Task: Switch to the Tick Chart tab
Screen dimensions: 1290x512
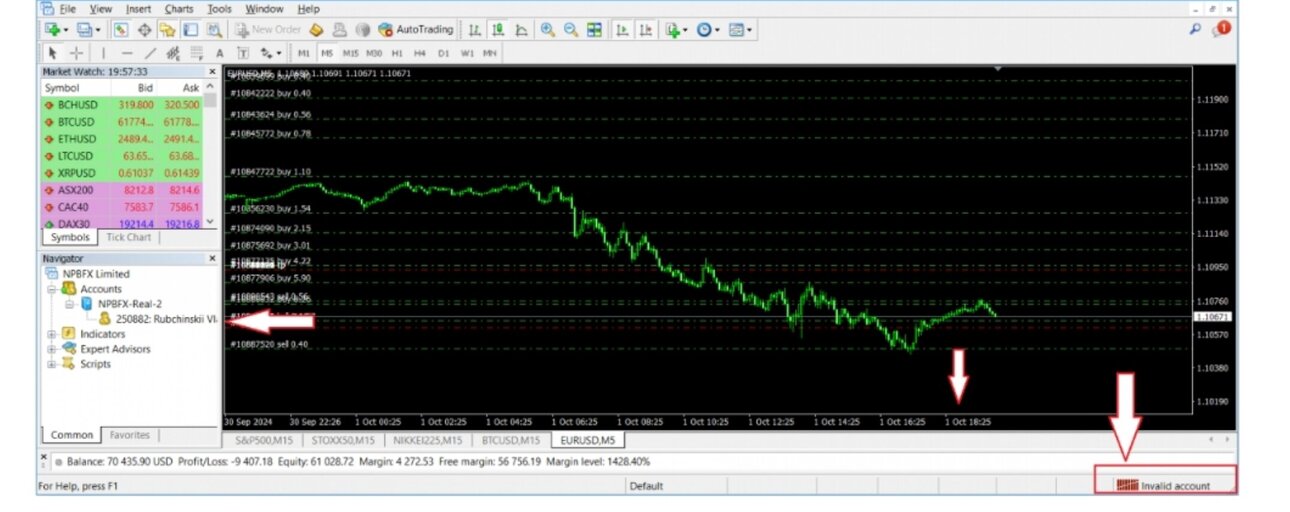Action: [x=129, y=237]
